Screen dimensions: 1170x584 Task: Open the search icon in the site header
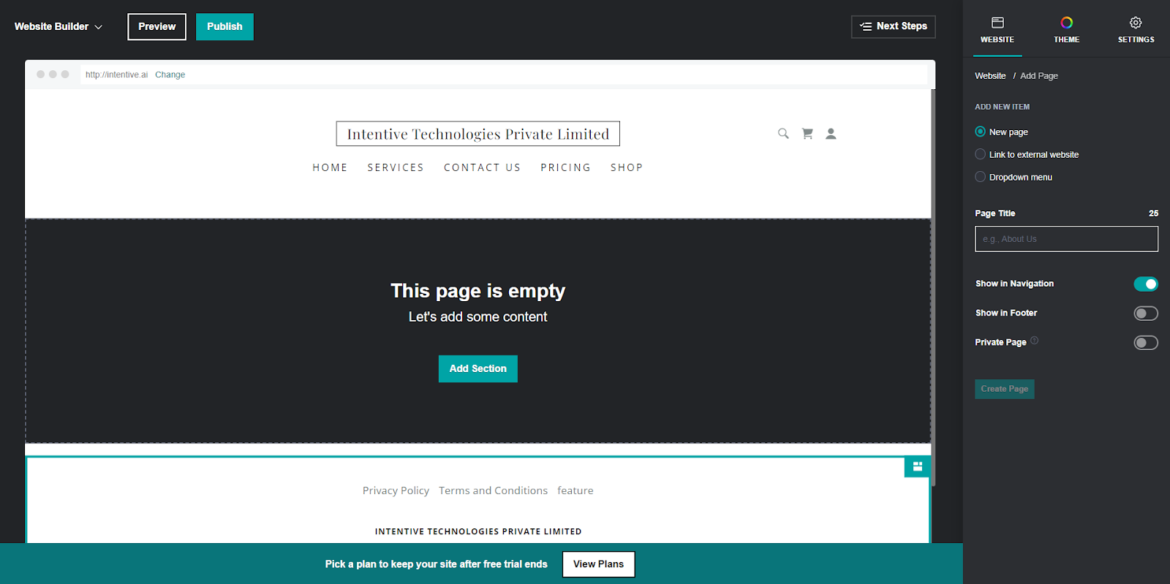[x=783, y=133]
